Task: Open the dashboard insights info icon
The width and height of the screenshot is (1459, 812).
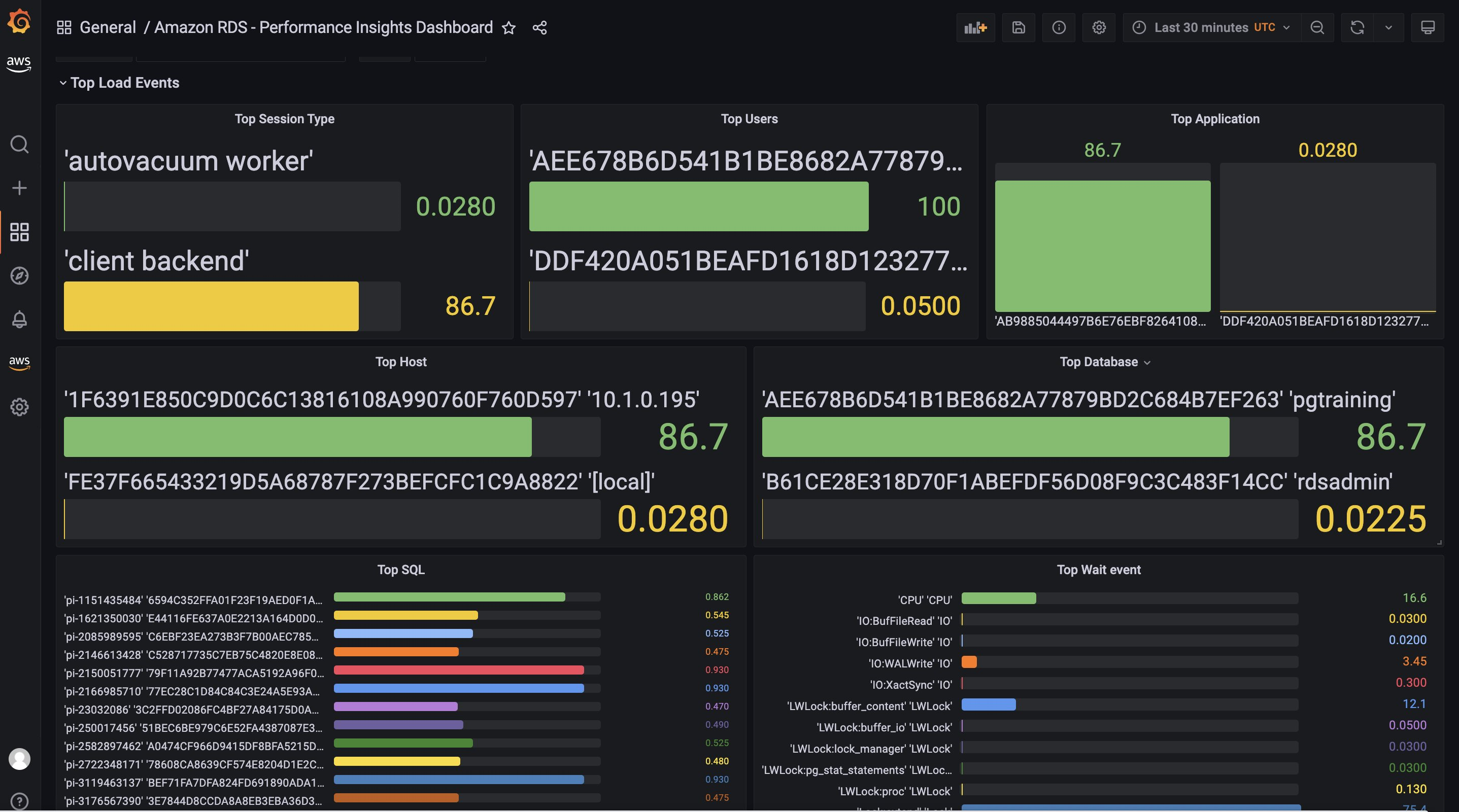Action: [1059, 28]
